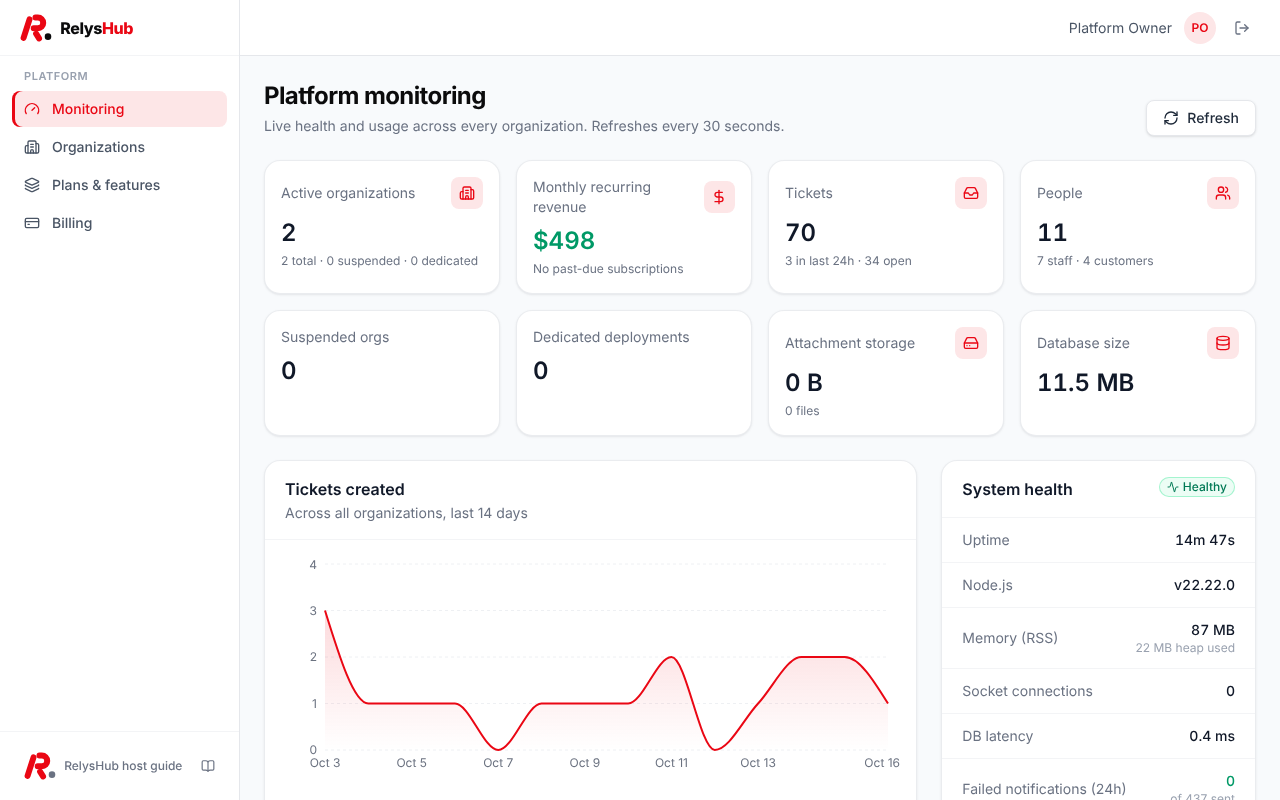Click the inbox icon on Tickets card
This screenshot has width=1280, height=800.
[x=971, y=193]
